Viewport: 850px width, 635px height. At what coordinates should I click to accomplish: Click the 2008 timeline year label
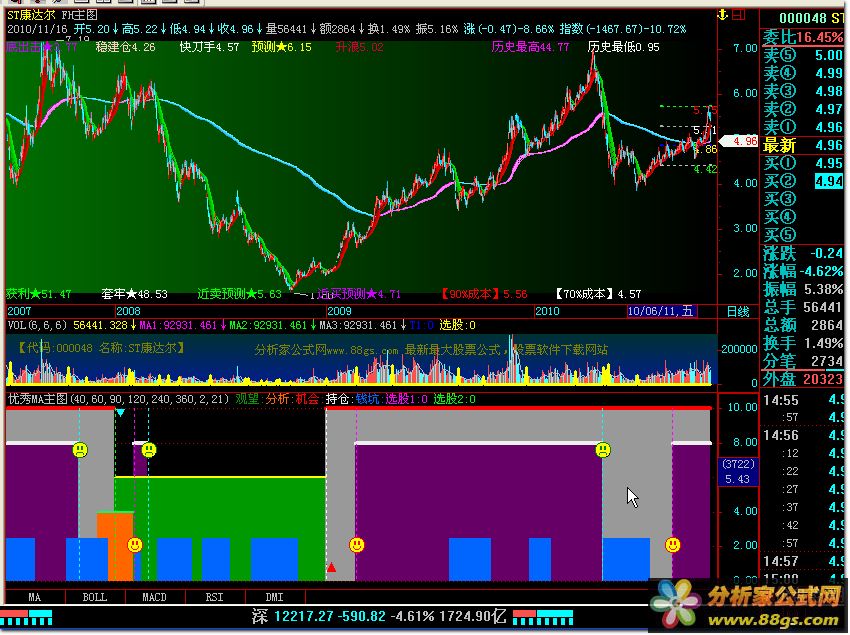[x=128, y=311]
